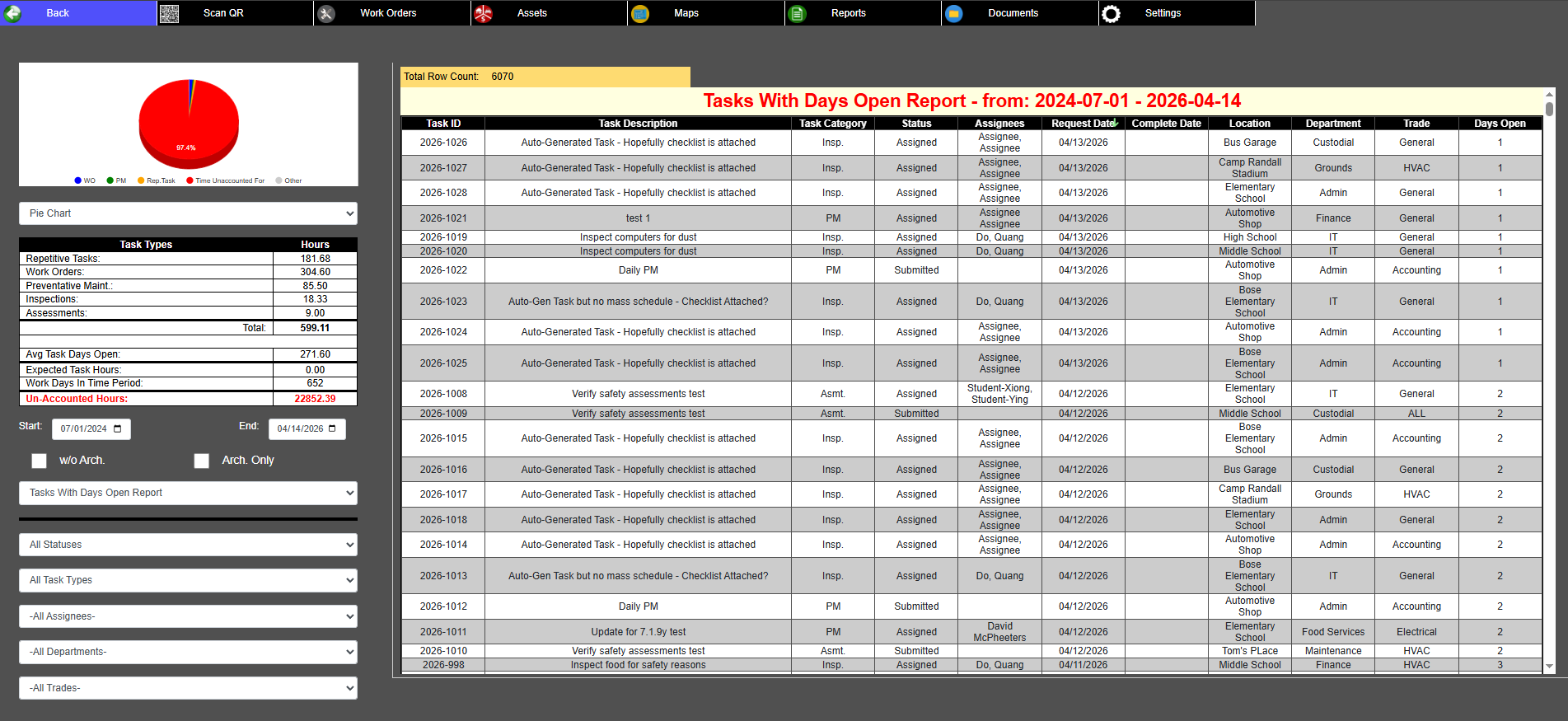Click the Scan QR code icon
The width and height of the screenshot is (1568, 721).
169,13
